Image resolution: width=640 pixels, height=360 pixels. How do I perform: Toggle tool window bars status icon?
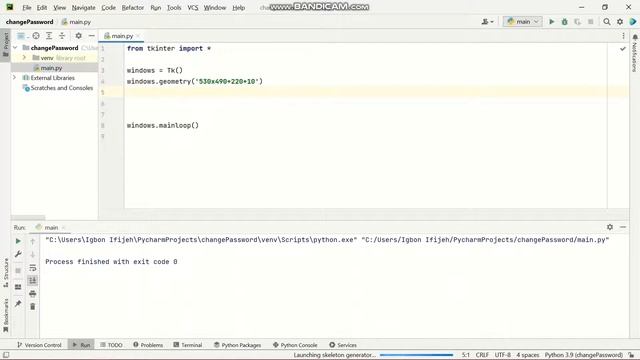click(6, 355)
